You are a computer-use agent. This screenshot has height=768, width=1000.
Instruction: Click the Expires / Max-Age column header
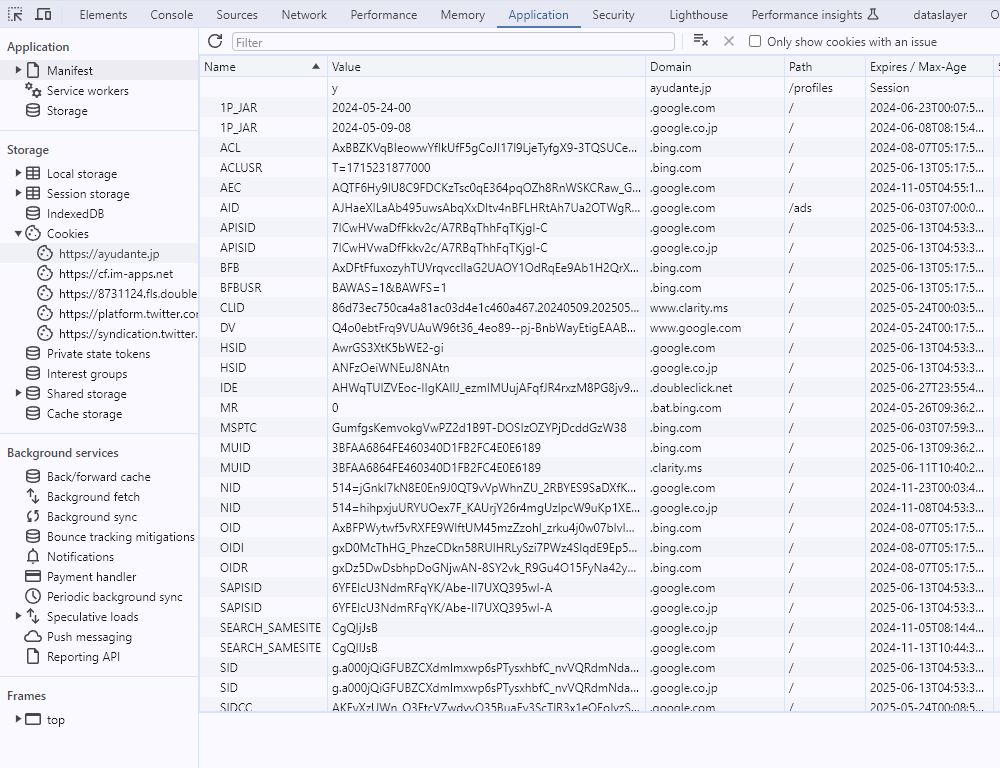[929, 66]
